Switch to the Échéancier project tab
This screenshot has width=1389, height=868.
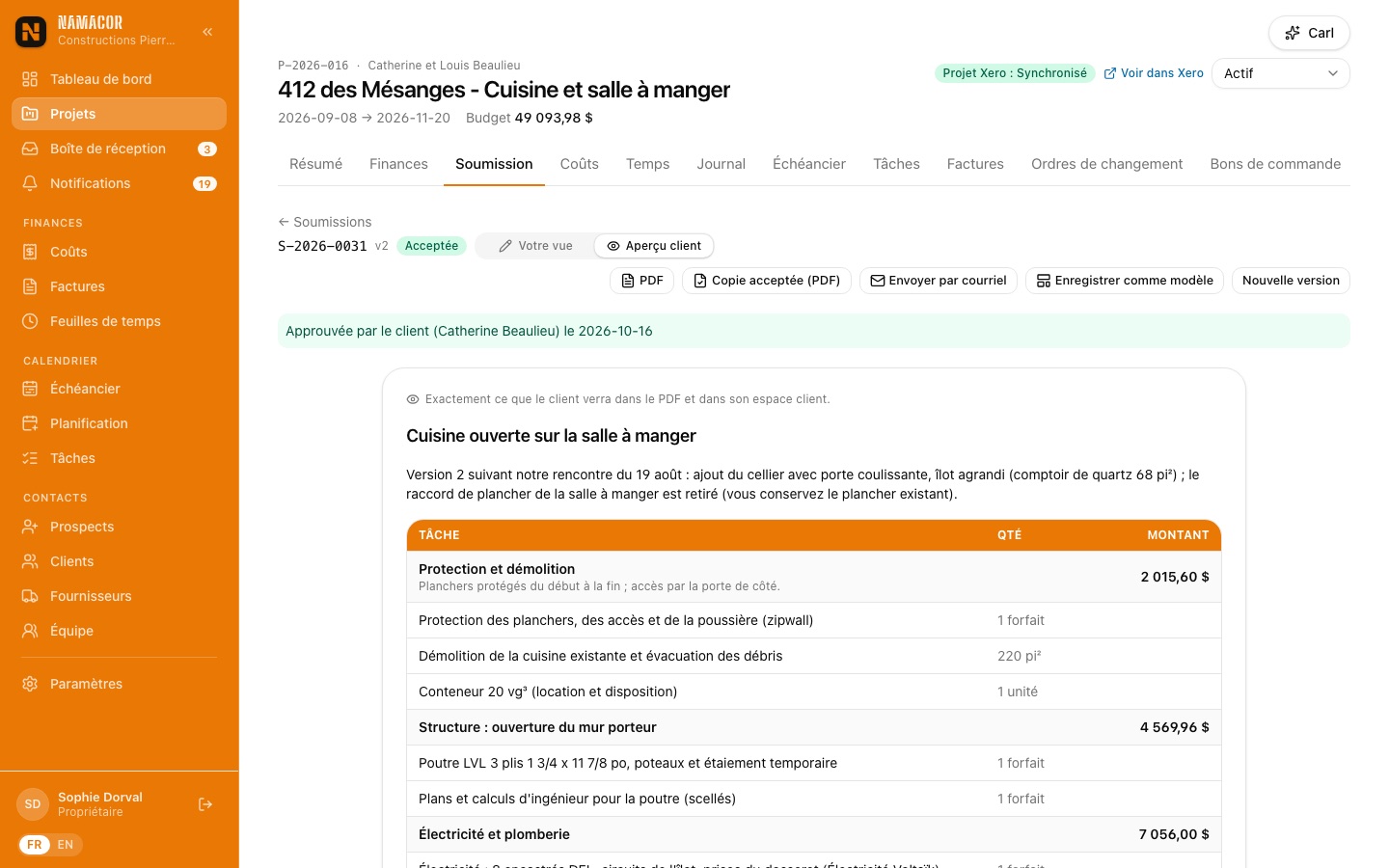809,164
